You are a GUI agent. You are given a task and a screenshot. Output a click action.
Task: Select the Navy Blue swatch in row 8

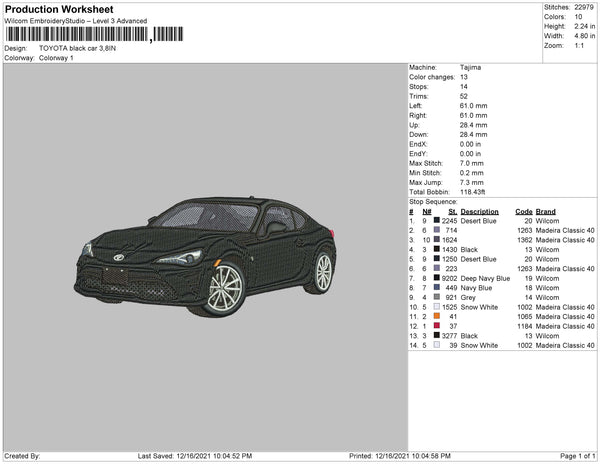click(x=437, y=287)
